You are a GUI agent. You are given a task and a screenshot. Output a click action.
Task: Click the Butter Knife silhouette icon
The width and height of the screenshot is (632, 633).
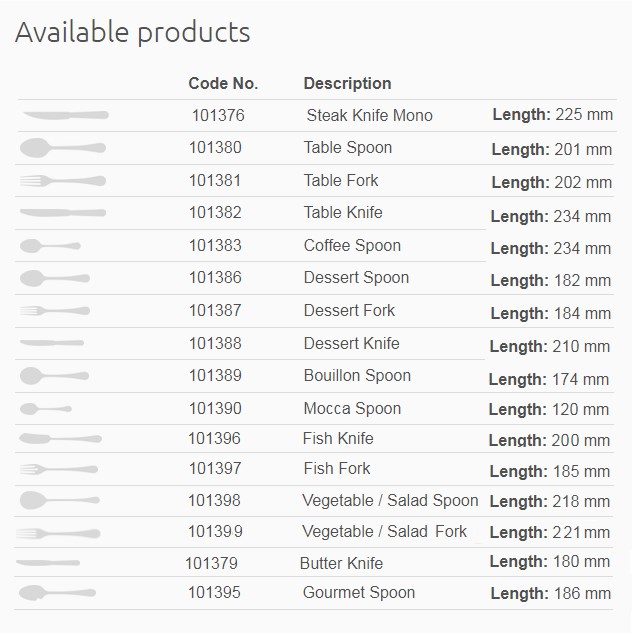click(48, 562)
